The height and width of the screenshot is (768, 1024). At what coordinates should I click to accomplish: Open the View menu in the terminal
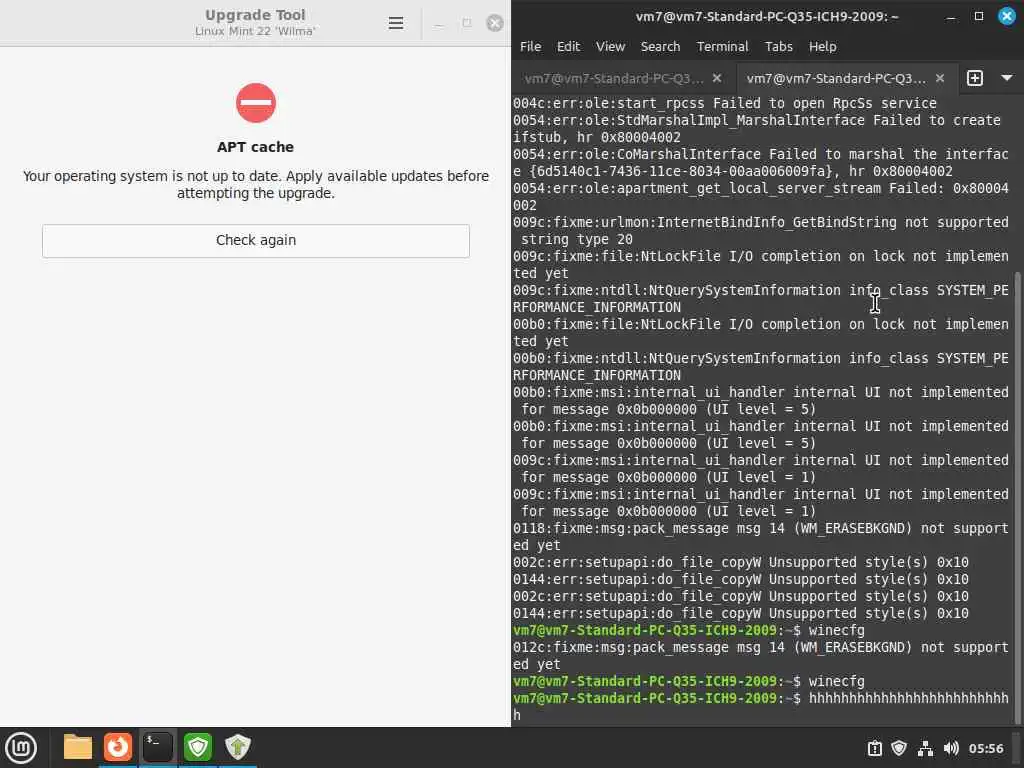[x=611, y=46]
